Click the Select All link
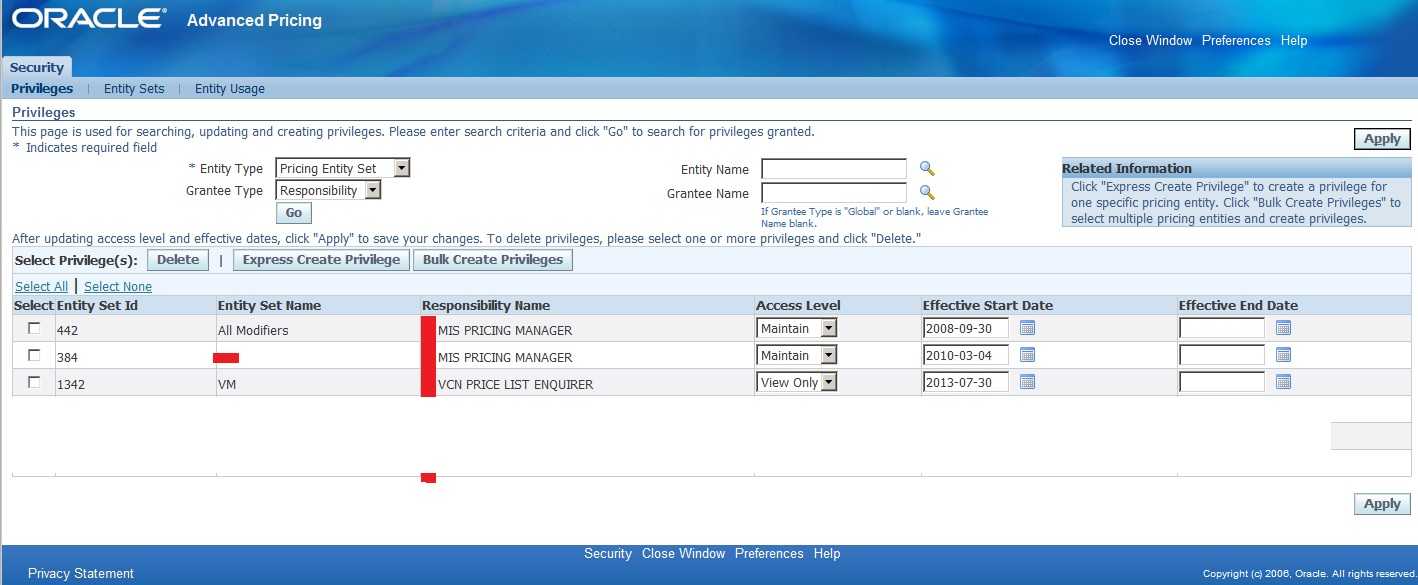1418x585 pixels. 41,286
